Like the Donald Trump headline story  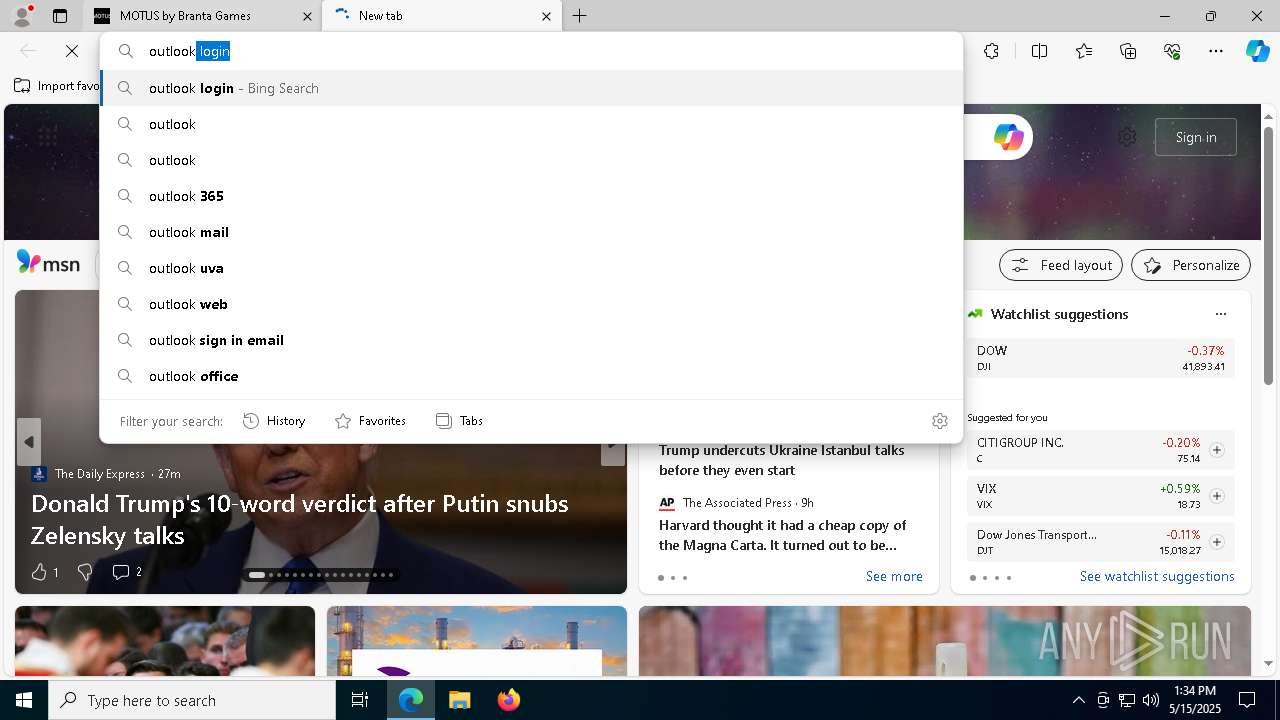pyautogui.click(x=45, y=572)
